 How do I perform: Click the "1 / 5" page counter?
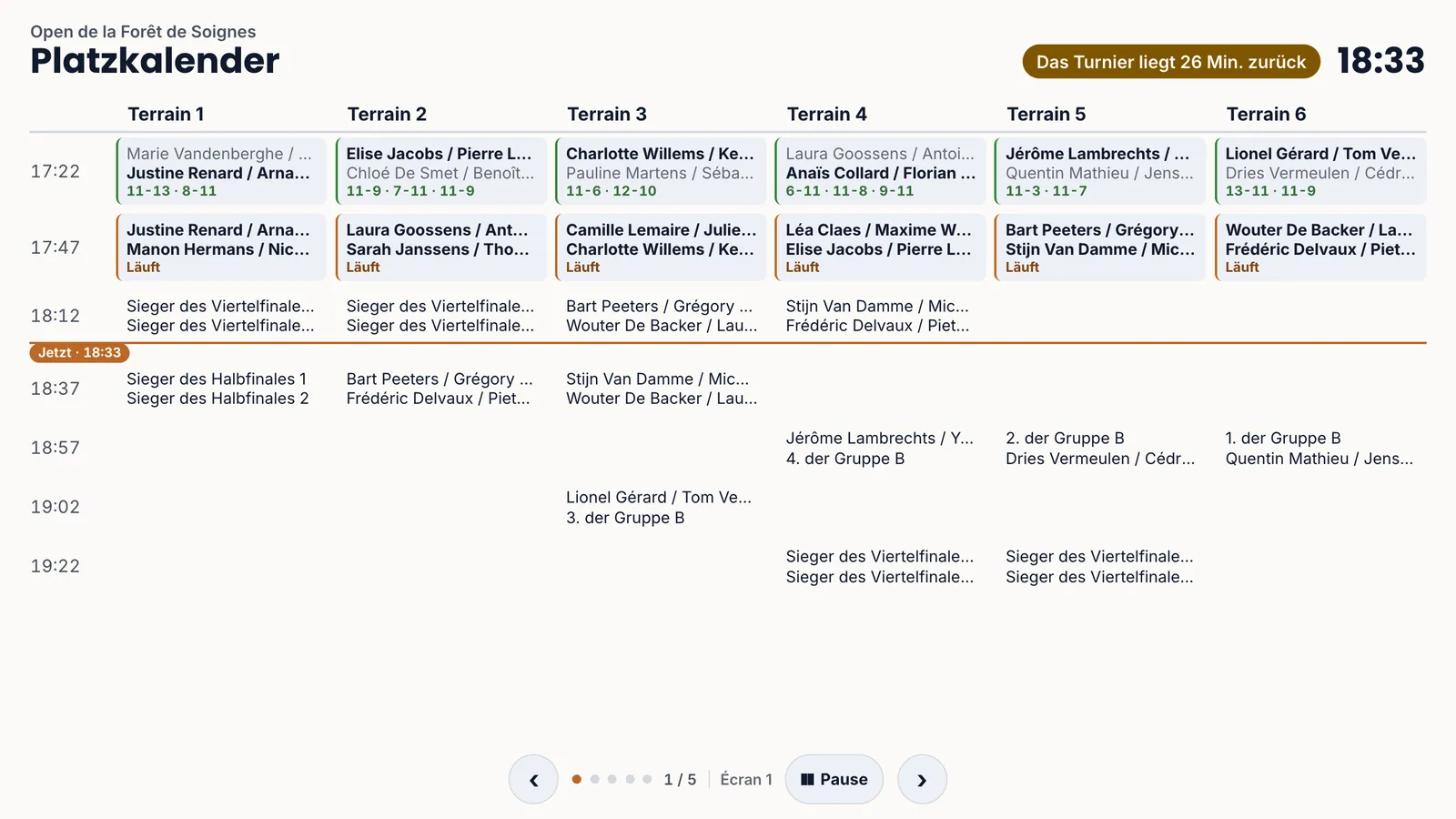point(680,779)
